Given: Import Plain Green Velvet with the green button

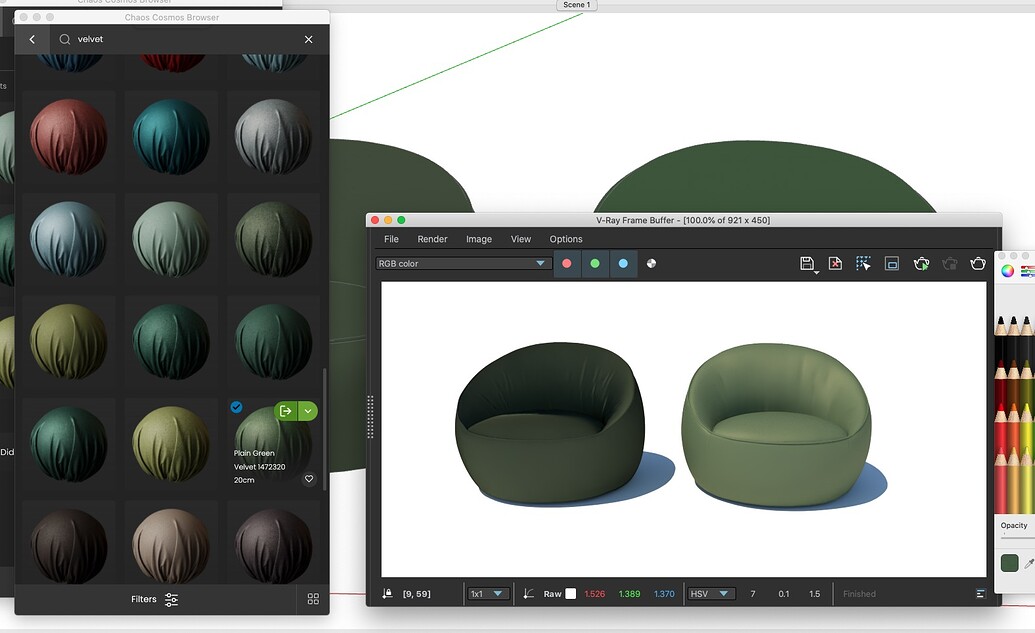Looking at the screenshot, I should click(x=284, y=410).
